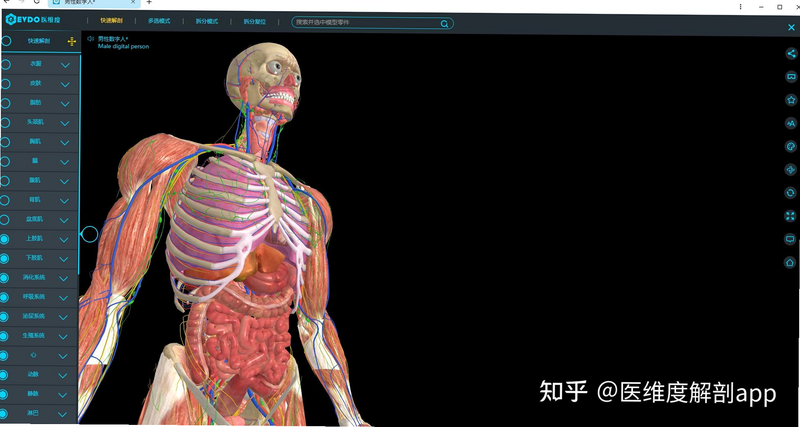Click the icon below the palette icon
Viewport: 800px width, 427px height.
[791, 169]
